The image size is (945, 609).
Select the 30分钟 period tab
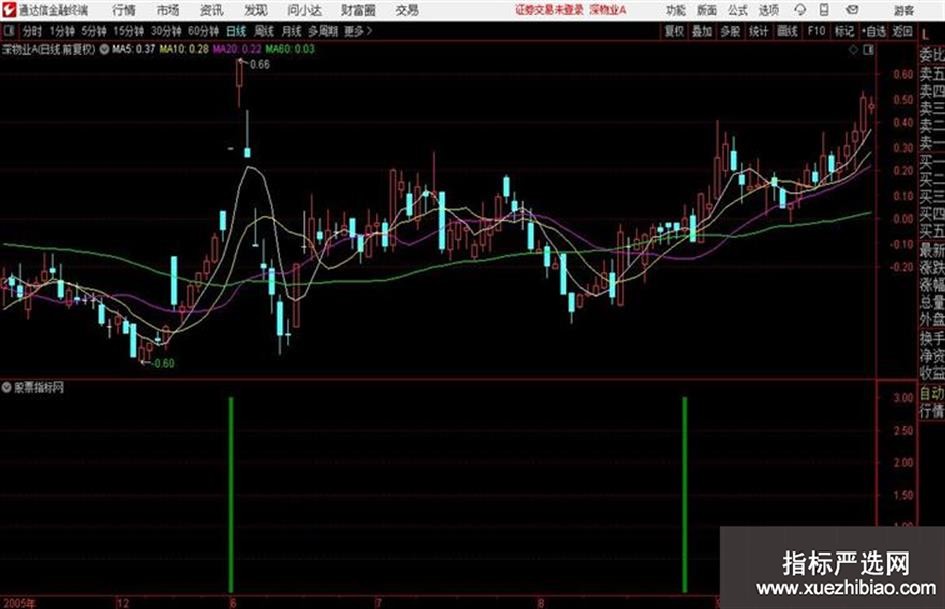click(x=166, y=31)
